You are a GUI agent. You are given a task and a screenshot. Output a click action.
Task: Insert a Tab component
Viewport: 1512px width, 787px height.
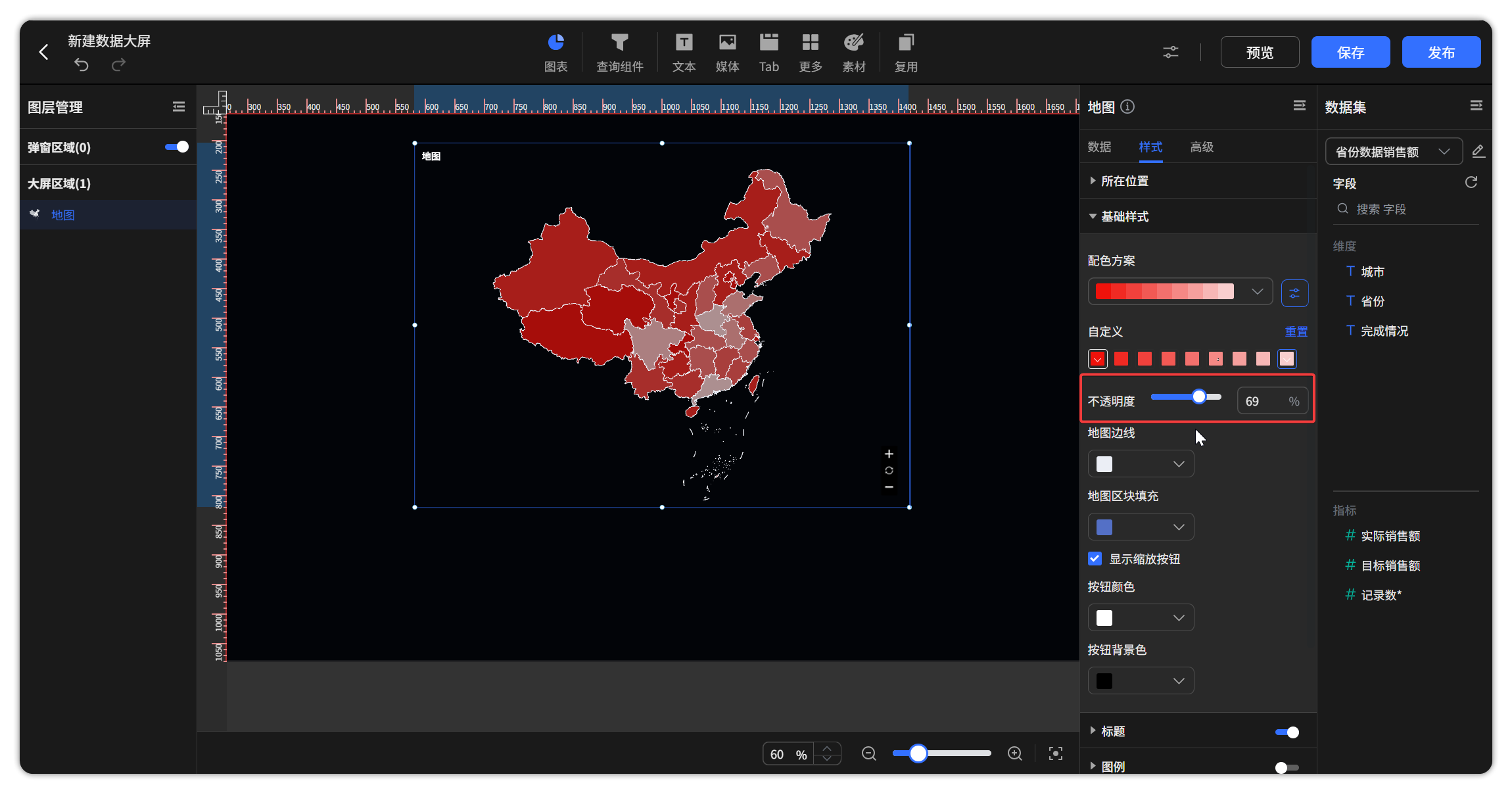click(768, 53)
